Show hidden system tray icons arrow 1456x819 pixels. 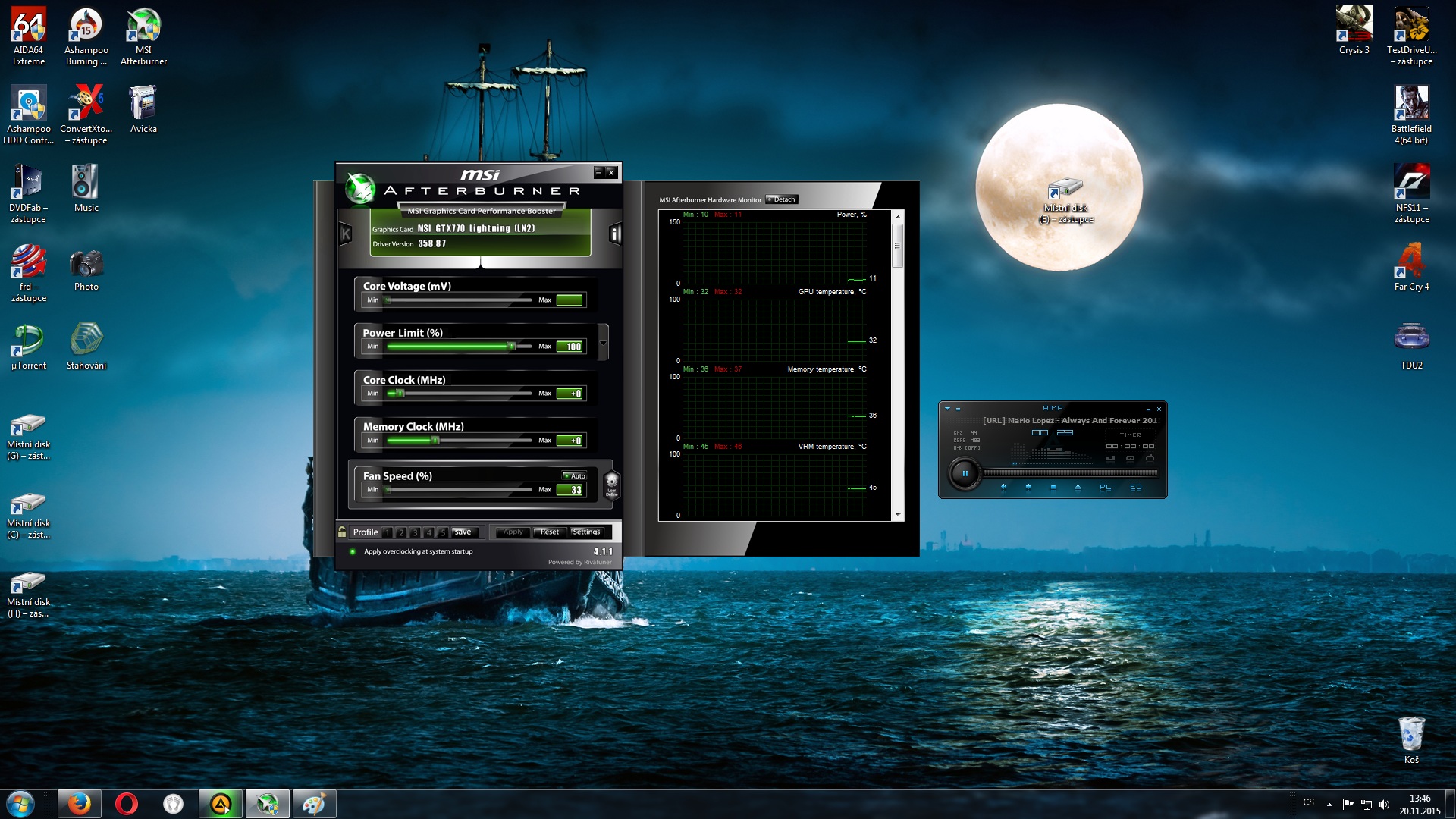tap(1329, 804)
